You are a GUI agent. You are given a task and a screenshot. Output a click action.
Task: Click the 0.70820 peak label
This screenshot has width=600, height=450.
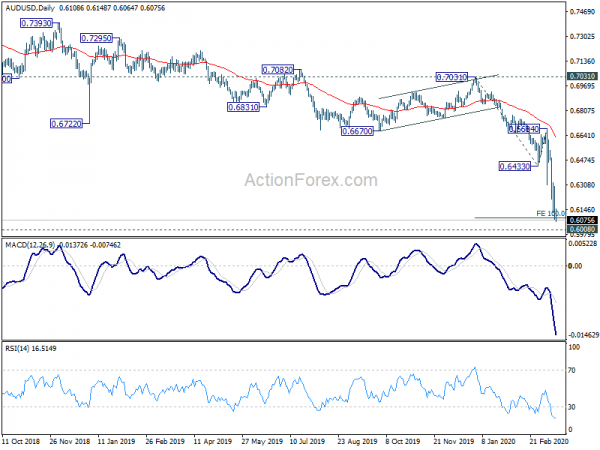277,70
